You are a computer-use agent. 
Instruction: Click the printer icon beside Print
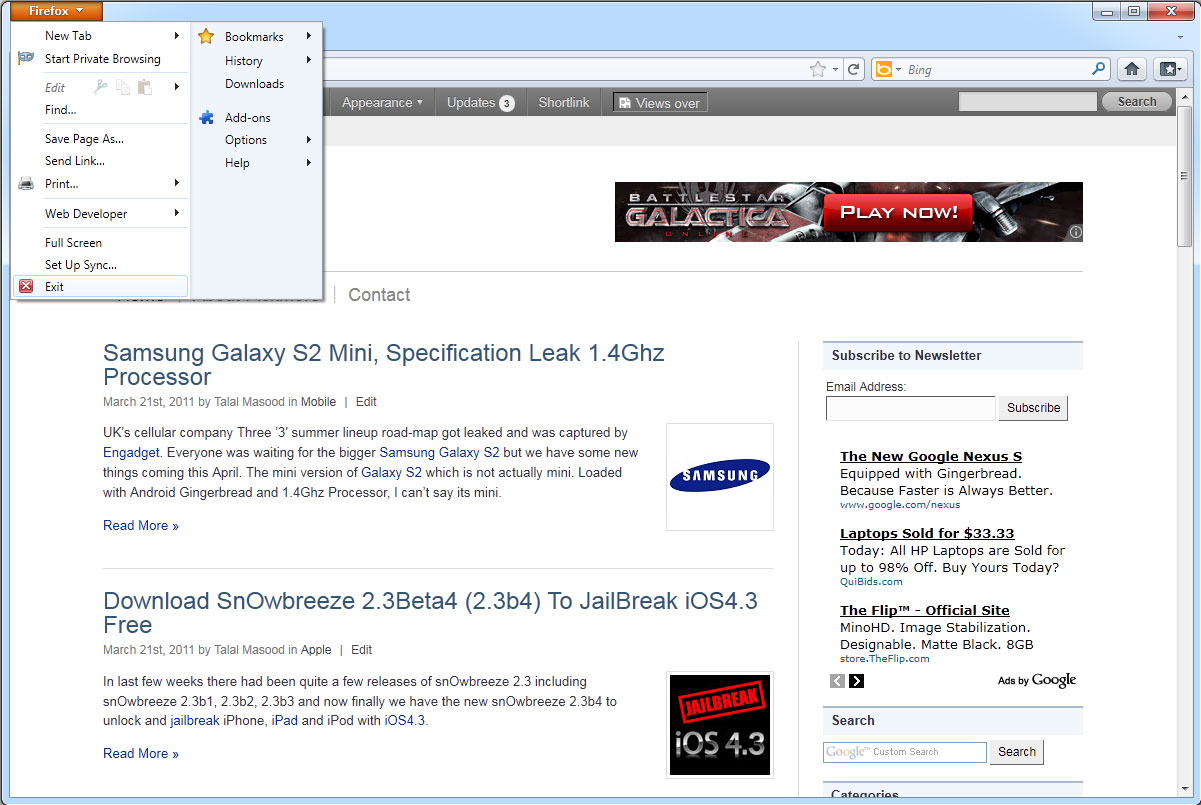click(x=26, y=184)
